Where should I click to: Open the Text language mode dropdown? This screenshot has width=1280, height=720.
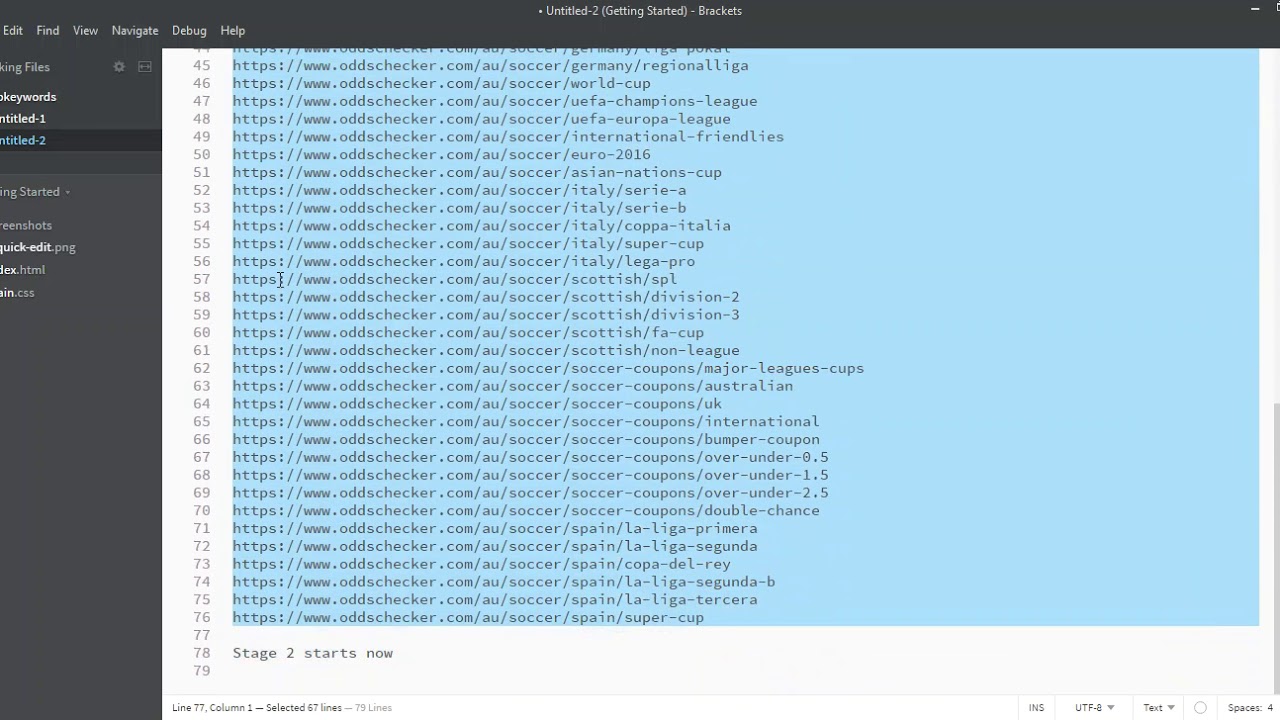click(x=1159, y=707)
